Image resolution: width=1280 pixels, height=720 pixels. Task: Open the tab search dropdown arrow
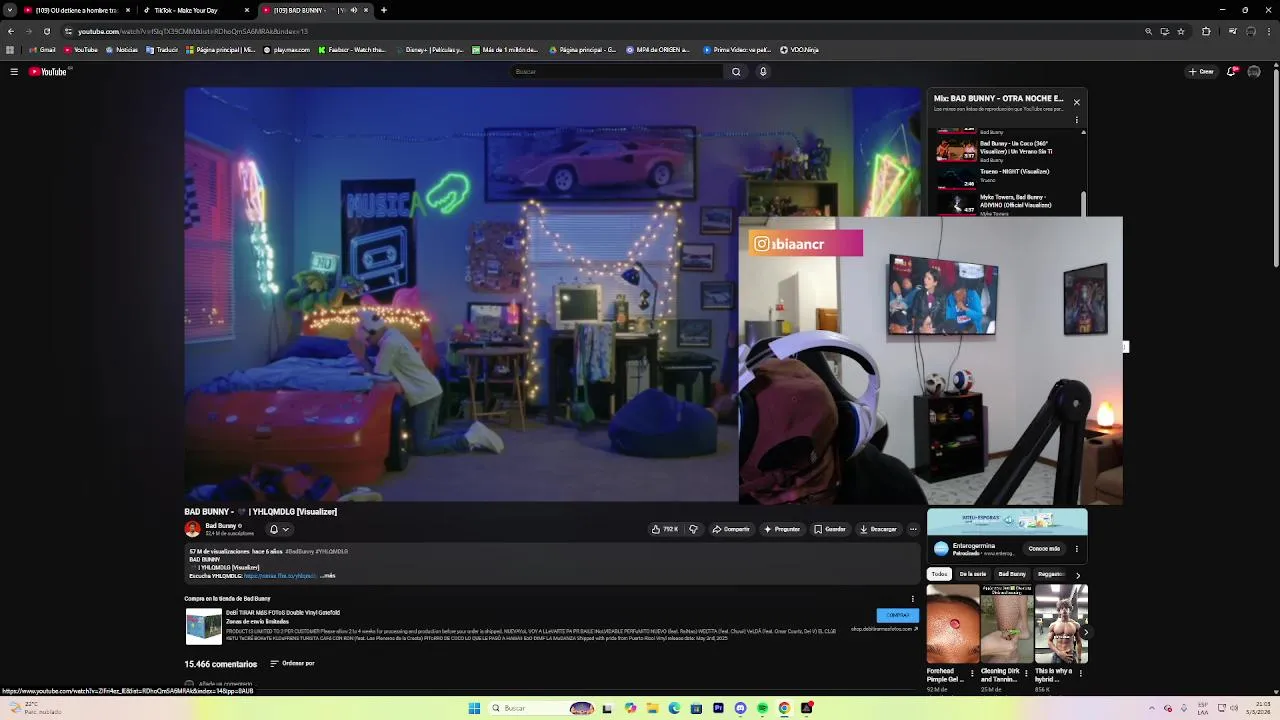coord(10,10)
